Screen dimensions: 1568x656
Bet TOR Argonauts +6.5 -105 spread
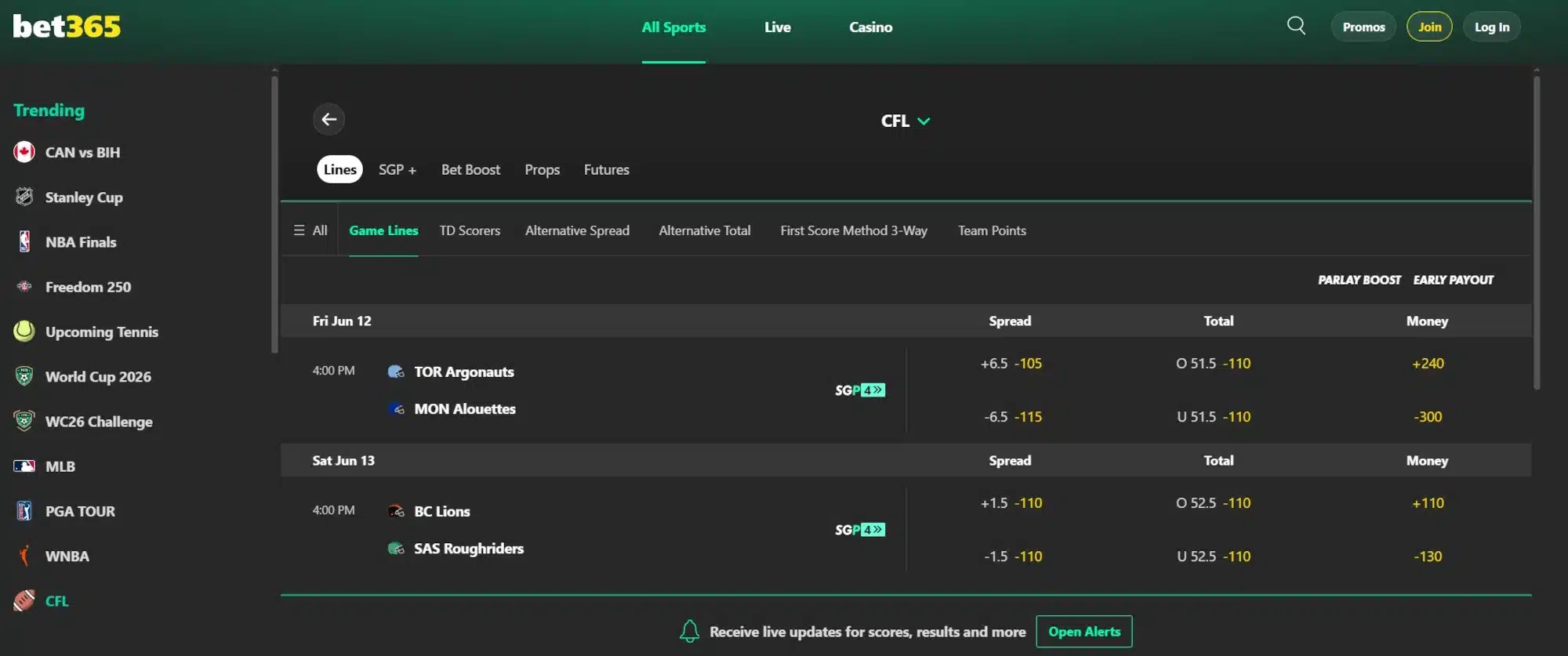[1011, 364]
